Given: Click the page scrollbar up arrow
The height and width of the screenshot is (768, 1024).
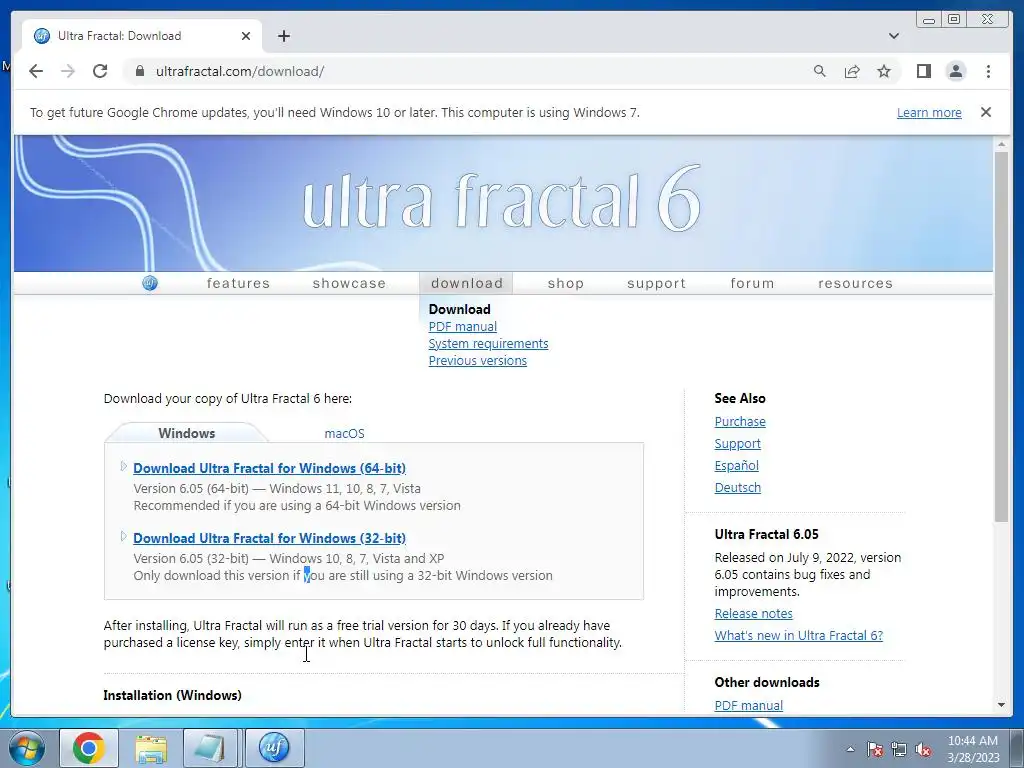Looking at the screenshot, I should (1001, 144).
